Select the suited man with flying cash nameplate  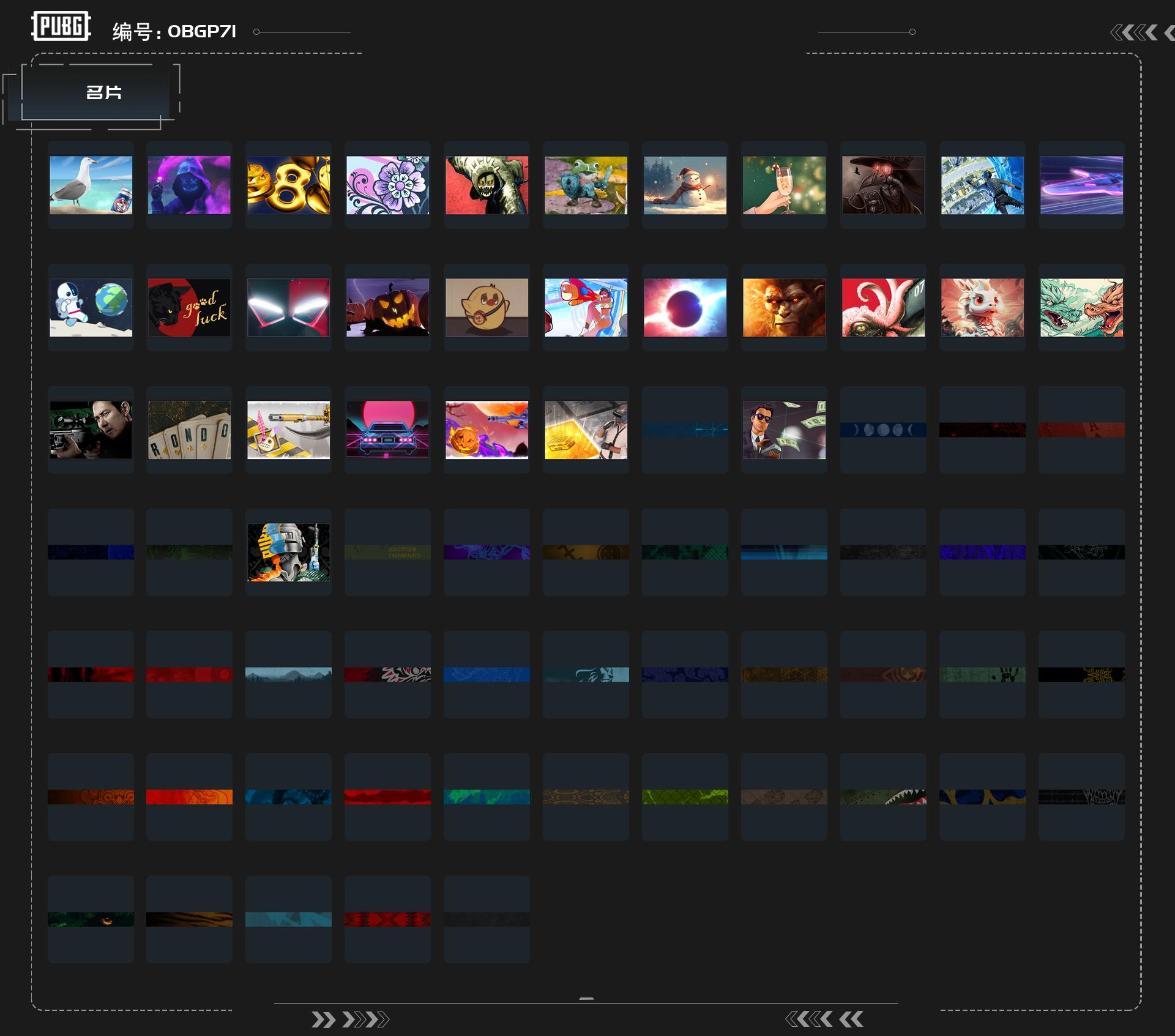coord(784,430)
